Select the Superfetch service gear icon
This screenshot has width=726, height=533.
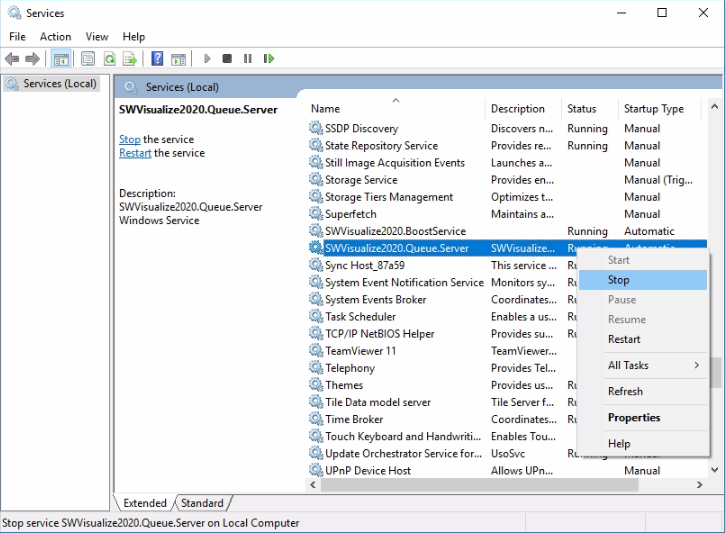click(x=316, y=213)
